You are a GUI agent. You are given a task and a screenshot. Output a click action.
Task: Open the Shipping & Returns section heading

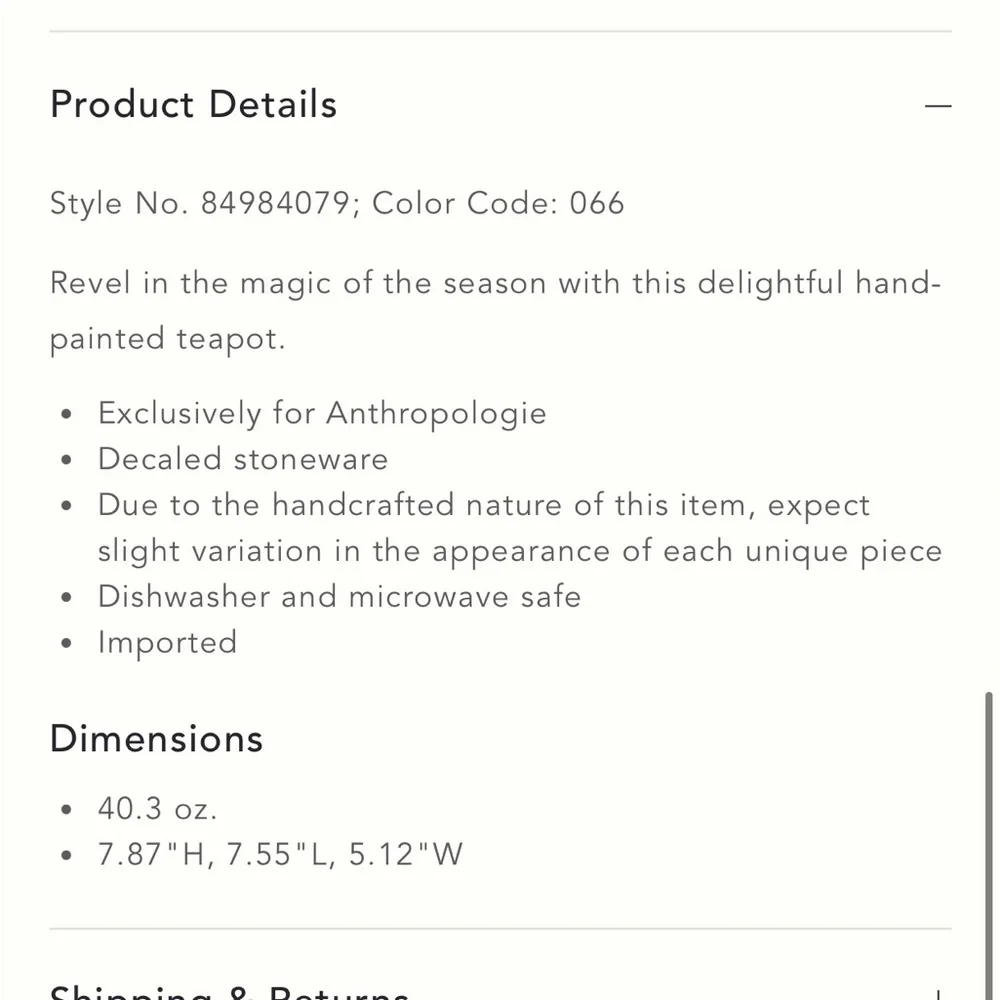point(230,993)
